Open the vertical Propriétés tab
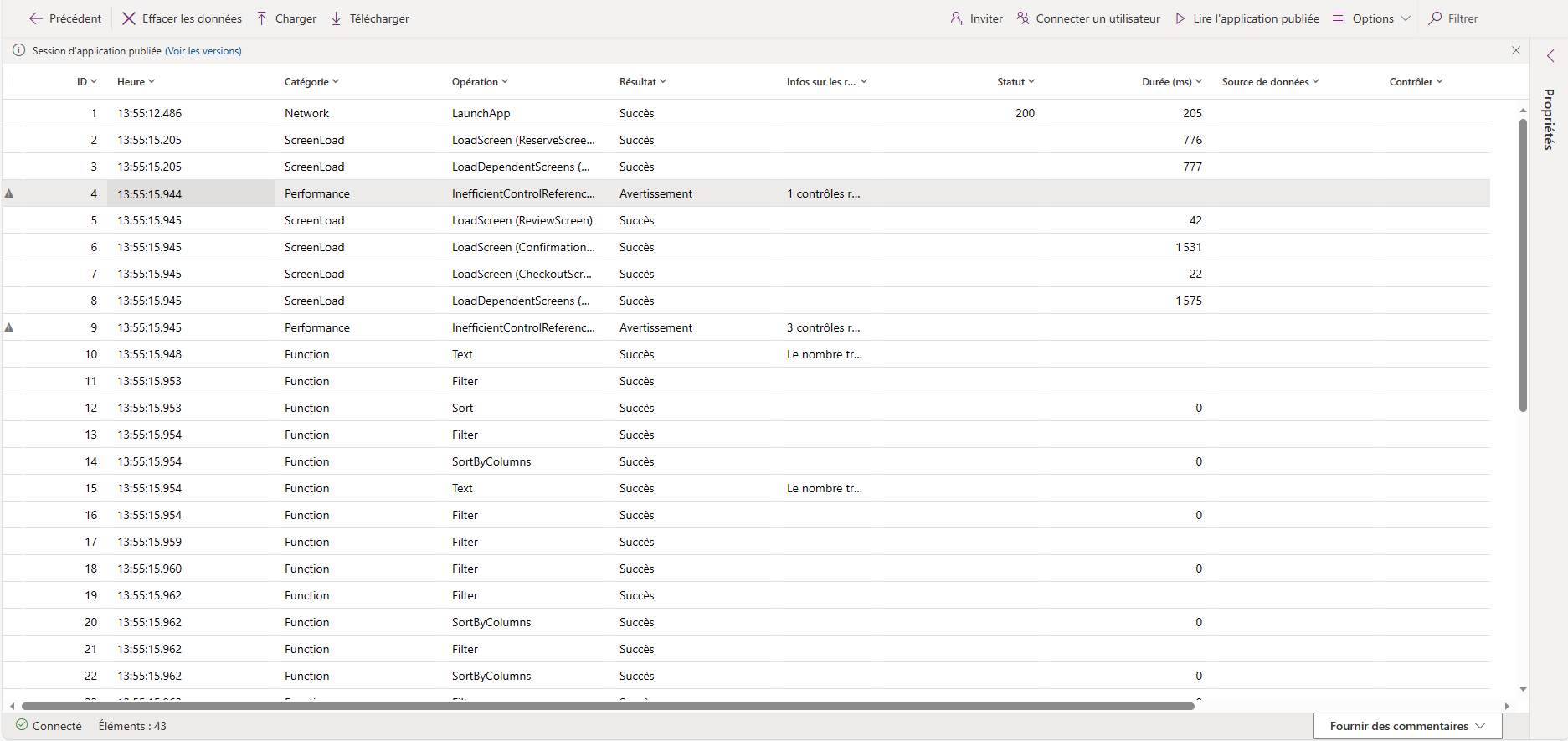 click(x=1550, y=120)
